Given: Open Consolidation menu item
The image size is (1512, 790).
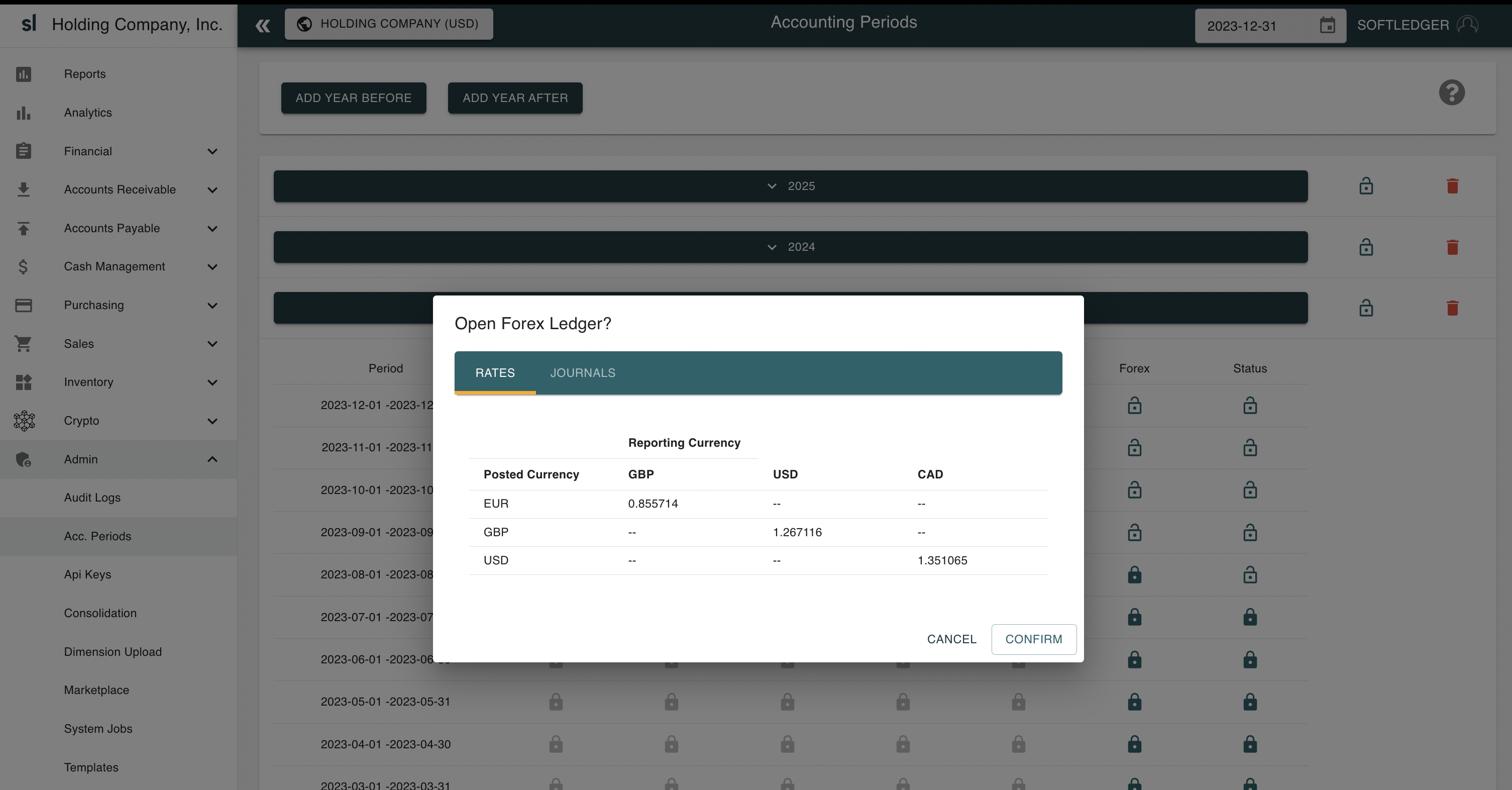Looking at the screenshot, I should tap(100, 613).
